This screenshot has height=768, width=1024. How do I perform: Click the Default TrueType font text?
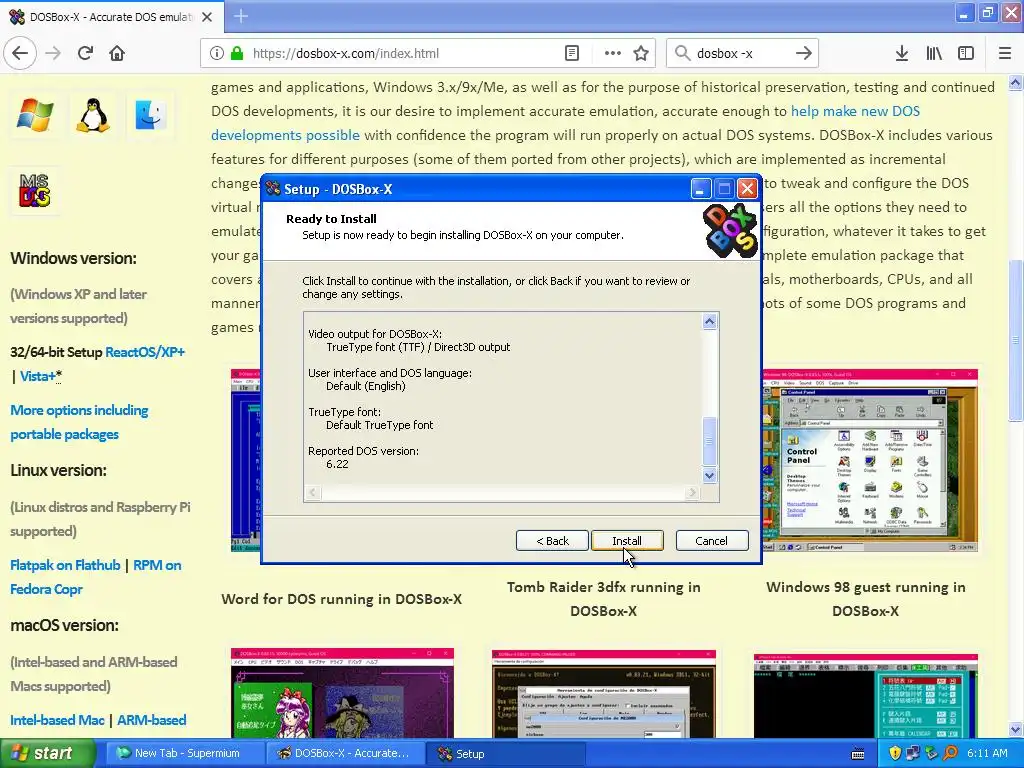pos(379,425)
